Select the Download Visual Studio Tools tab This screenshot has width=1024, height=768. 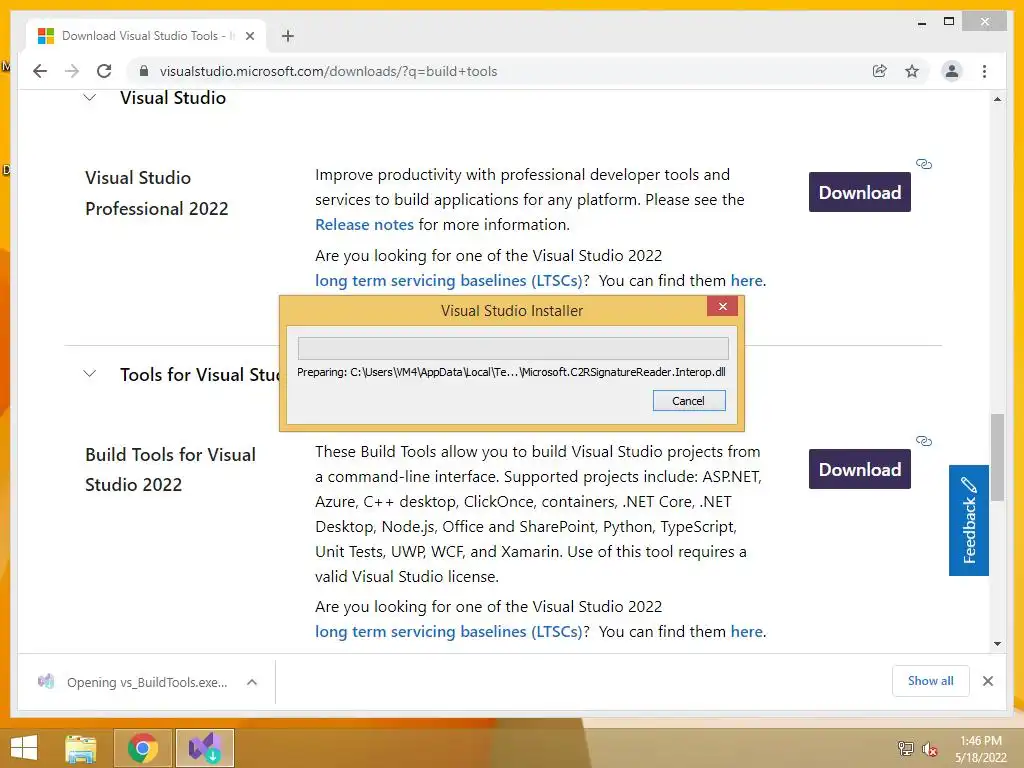click(146, 36)
